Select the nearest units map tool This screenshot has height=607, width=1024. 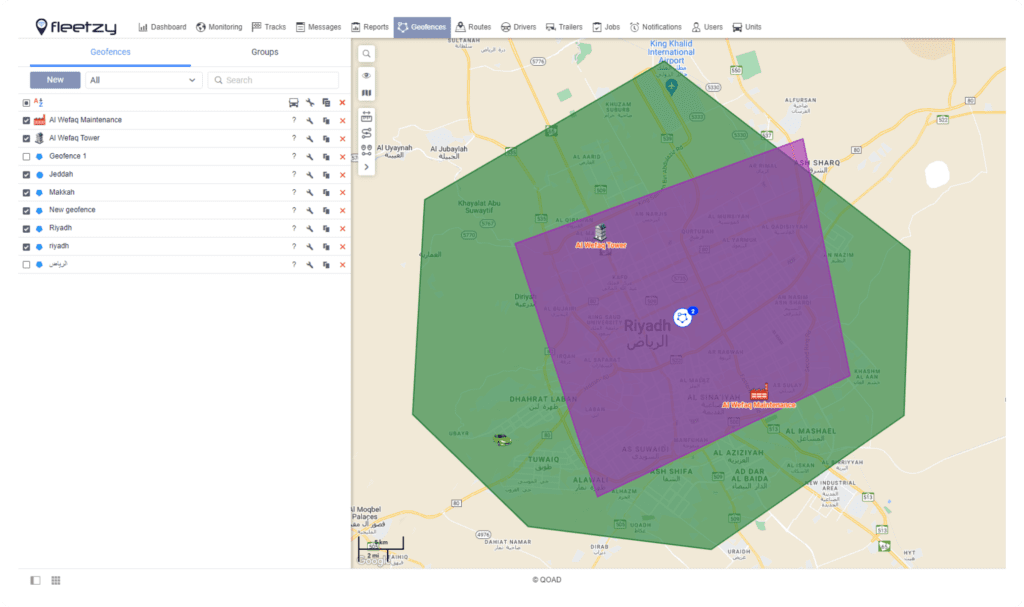(366, 150)
